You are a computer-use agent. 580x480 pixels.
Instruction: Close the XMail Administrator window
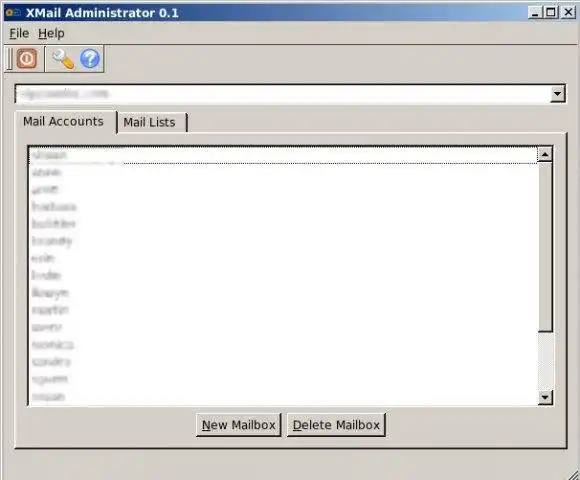coord(569,13)
